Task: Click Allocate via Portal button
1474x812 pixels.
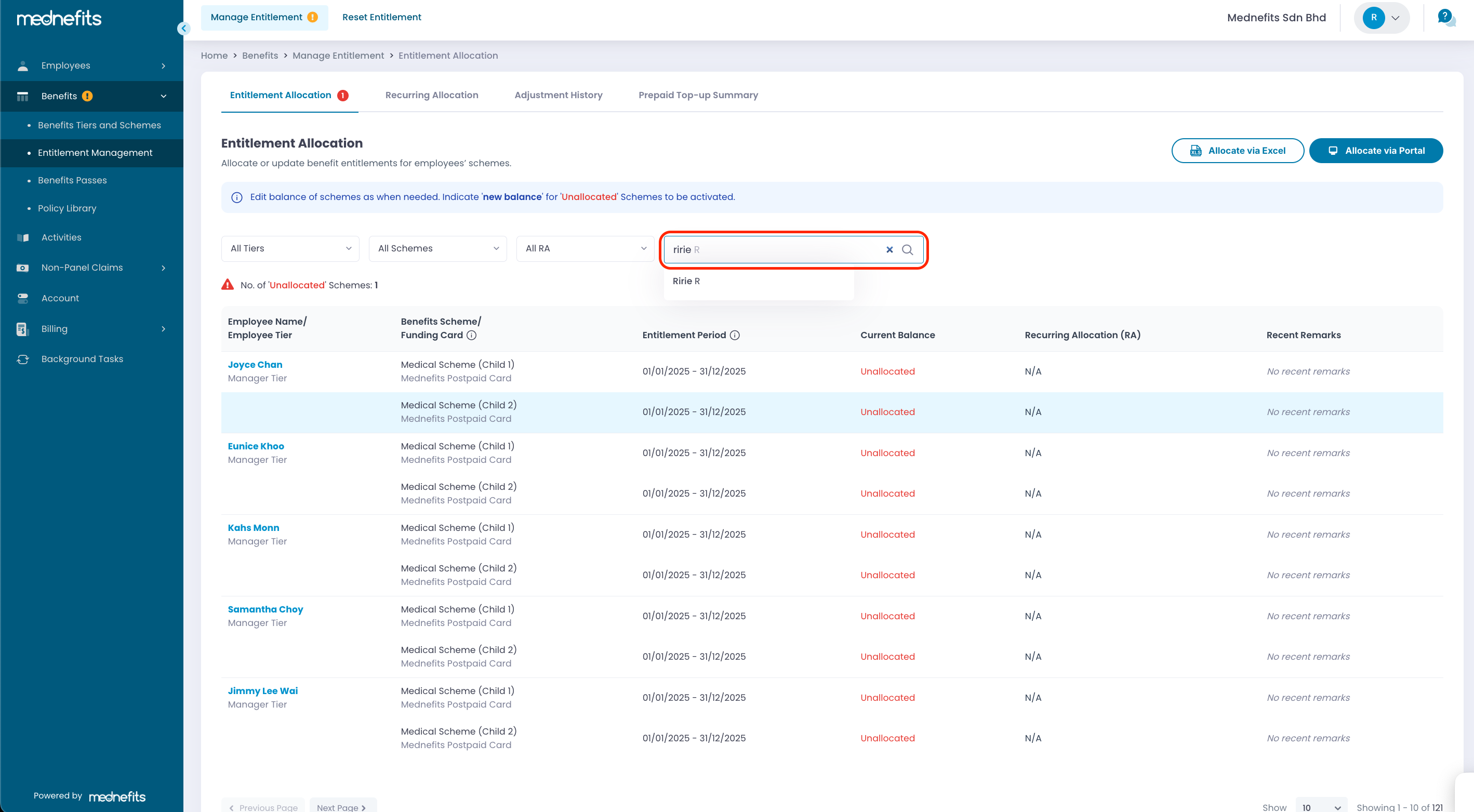Action: tap(1376, 151)
